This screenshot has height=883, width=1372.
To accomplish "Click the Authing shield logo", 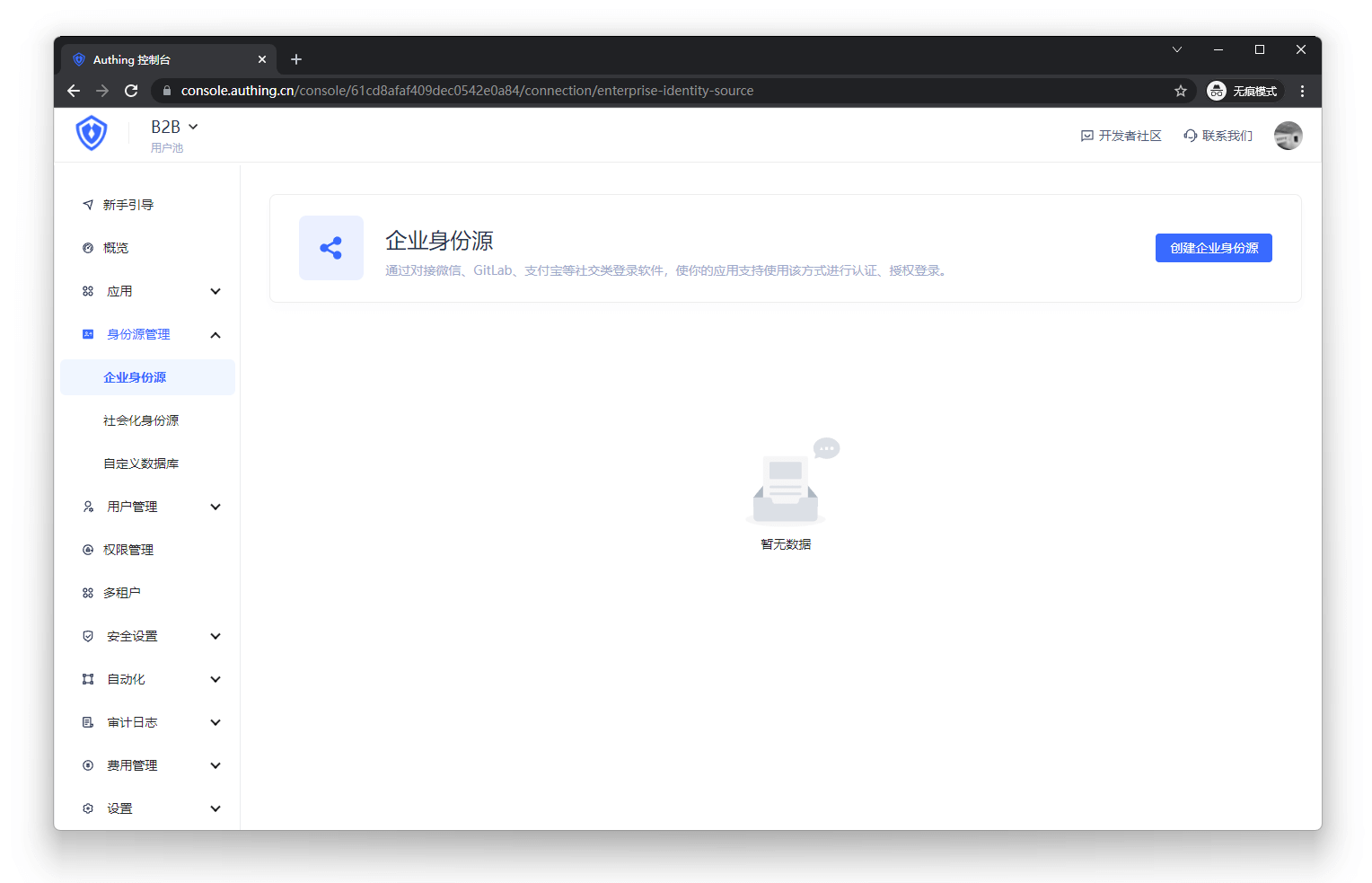I will tap(91, 134).
